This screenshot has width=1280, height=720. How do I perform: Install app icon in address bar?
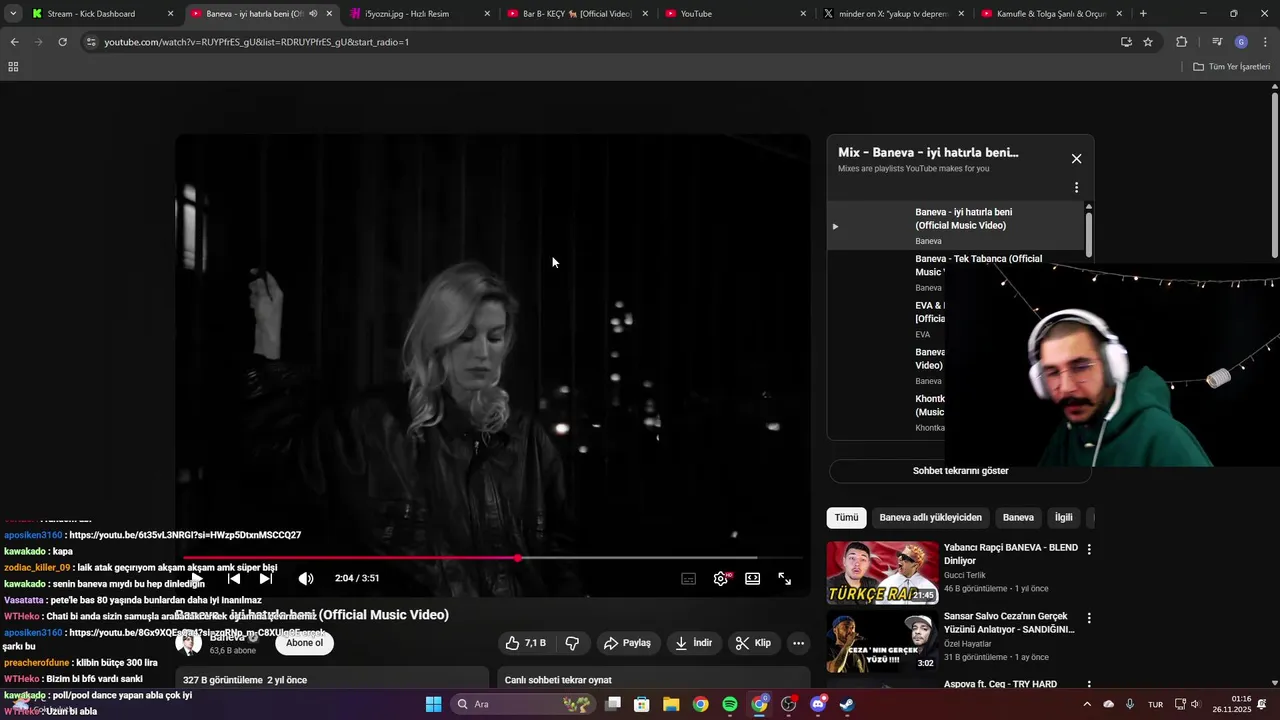click(x=1126, y=42)
